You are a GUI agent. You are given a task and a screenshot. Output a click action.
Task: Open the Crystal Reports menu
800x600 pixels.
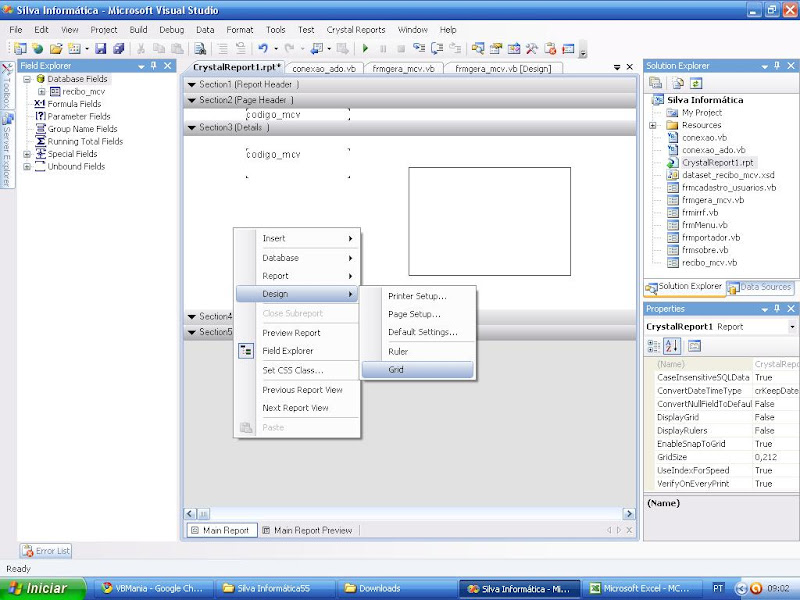coord(356,30)
